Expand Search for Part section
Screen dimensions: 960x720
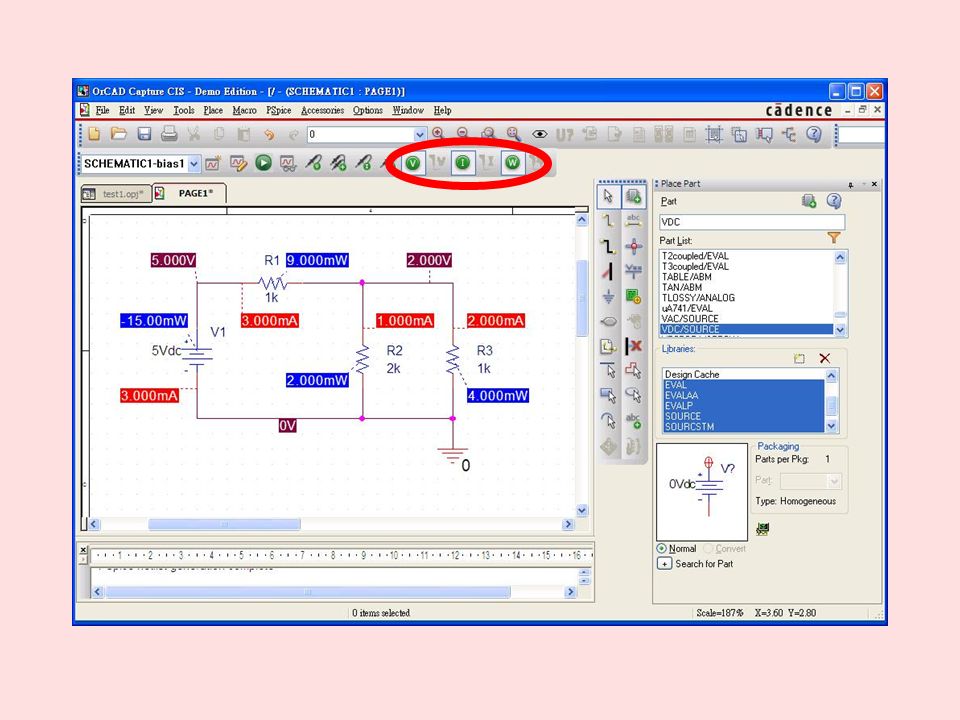click(x=664, y=564)
